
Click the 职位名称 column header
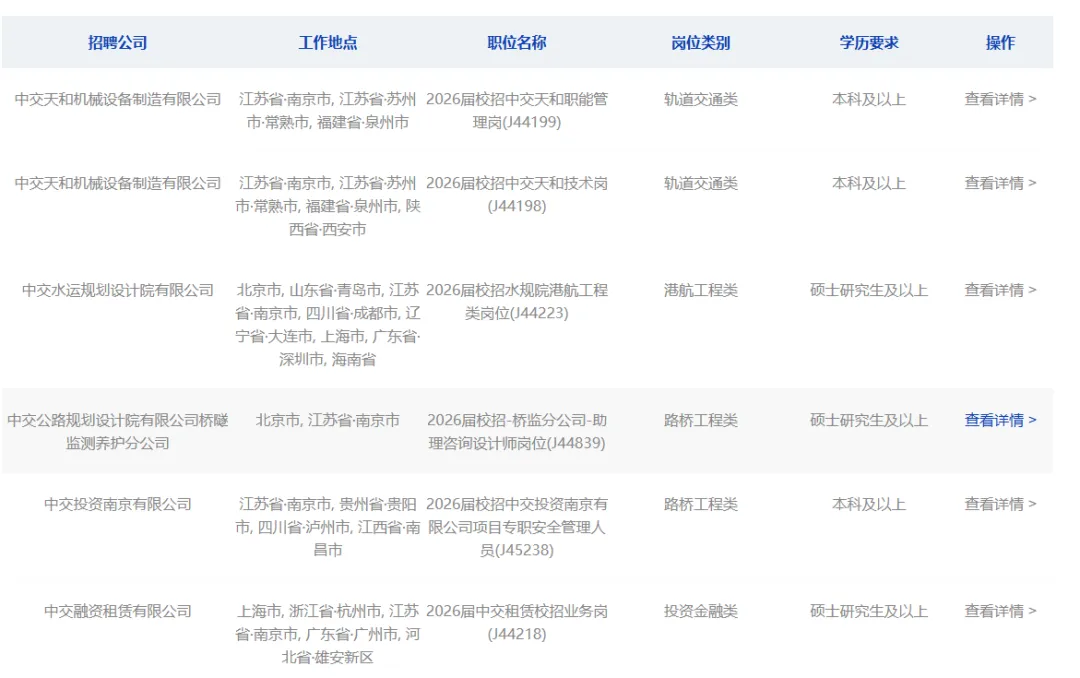[x=517, y=43]
